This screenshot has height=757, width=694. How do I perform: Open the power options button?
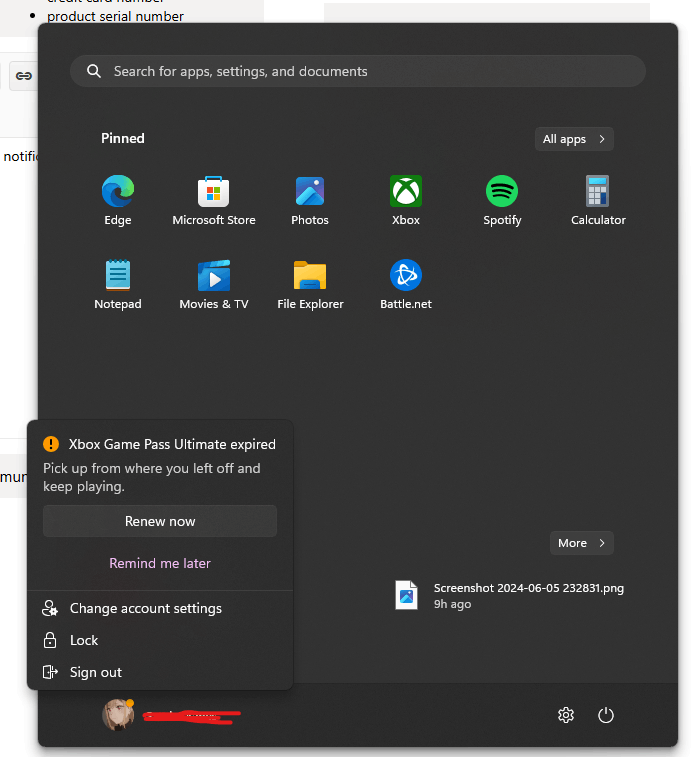pyautogui.click(x=606, y=715)
